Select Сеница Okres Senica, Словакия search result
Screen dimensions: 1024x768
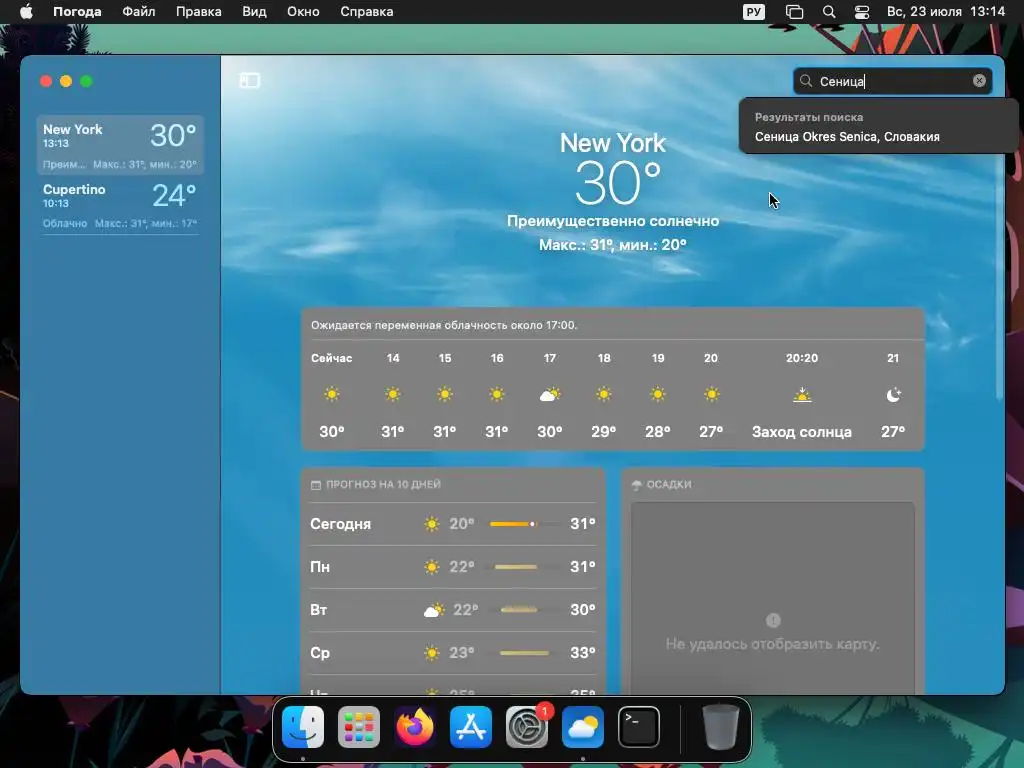click(847, 136)
